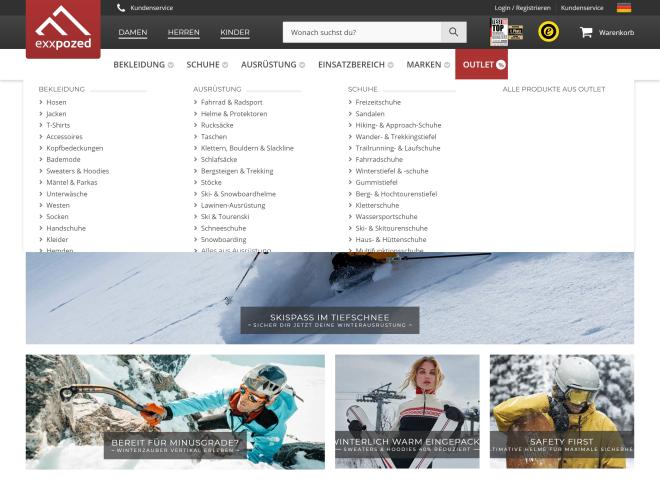Select the Damen tab
This screenshot has height=494, width=660.
[133, 32]
